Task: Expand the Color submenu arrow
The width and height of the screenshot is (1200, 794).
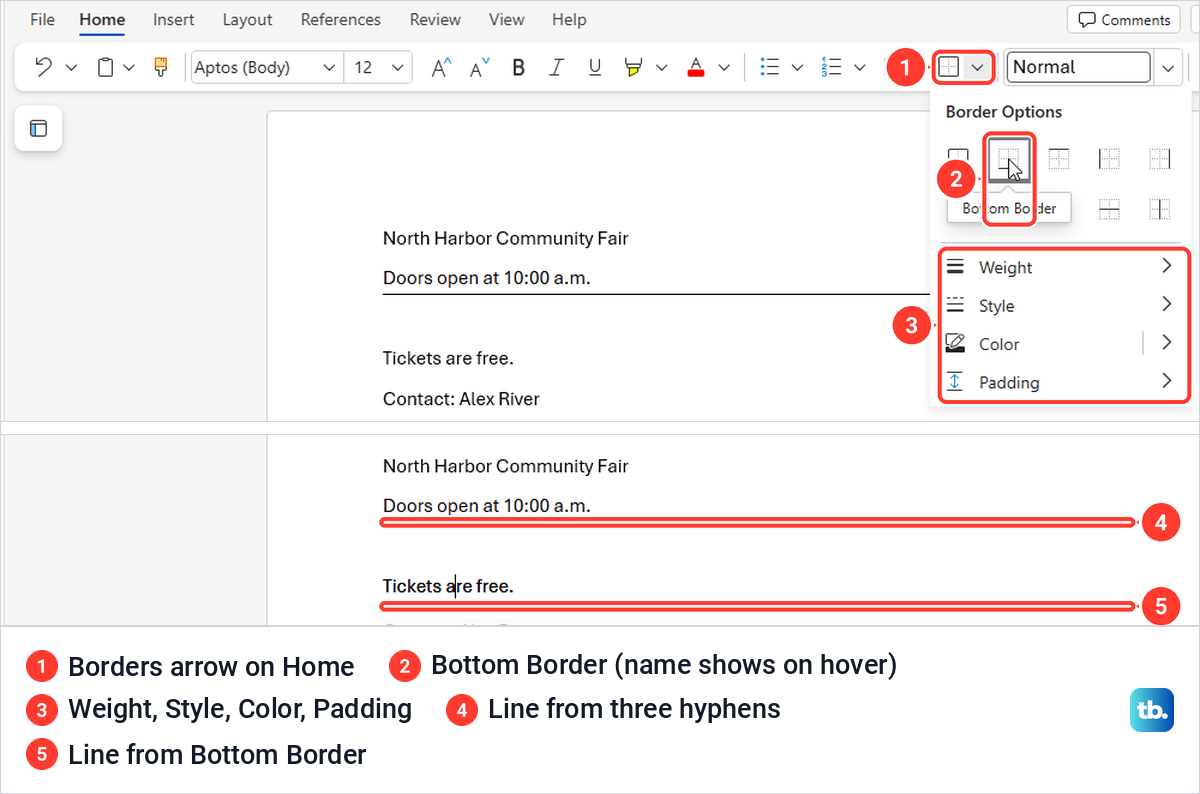Action: coord(1166,343)
